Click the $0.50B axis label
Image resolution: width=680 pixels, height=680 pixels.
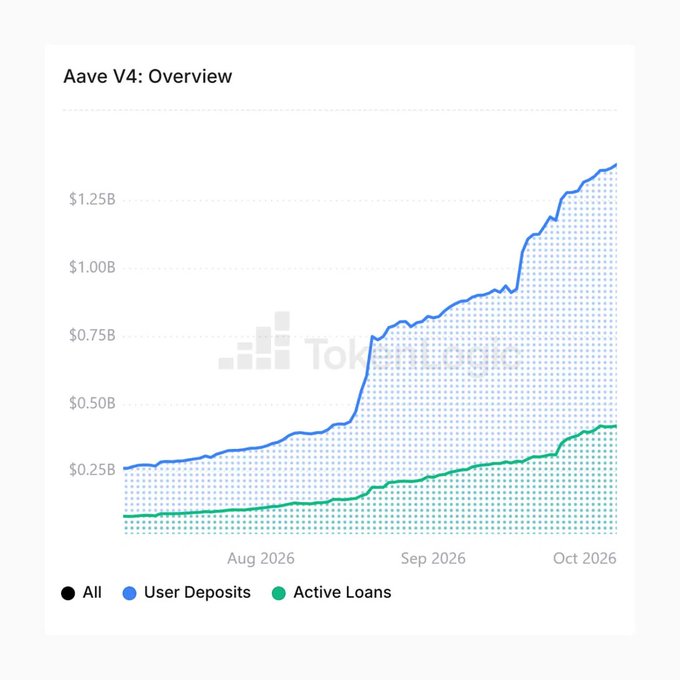pyautogui.click(x=92, y=403)
